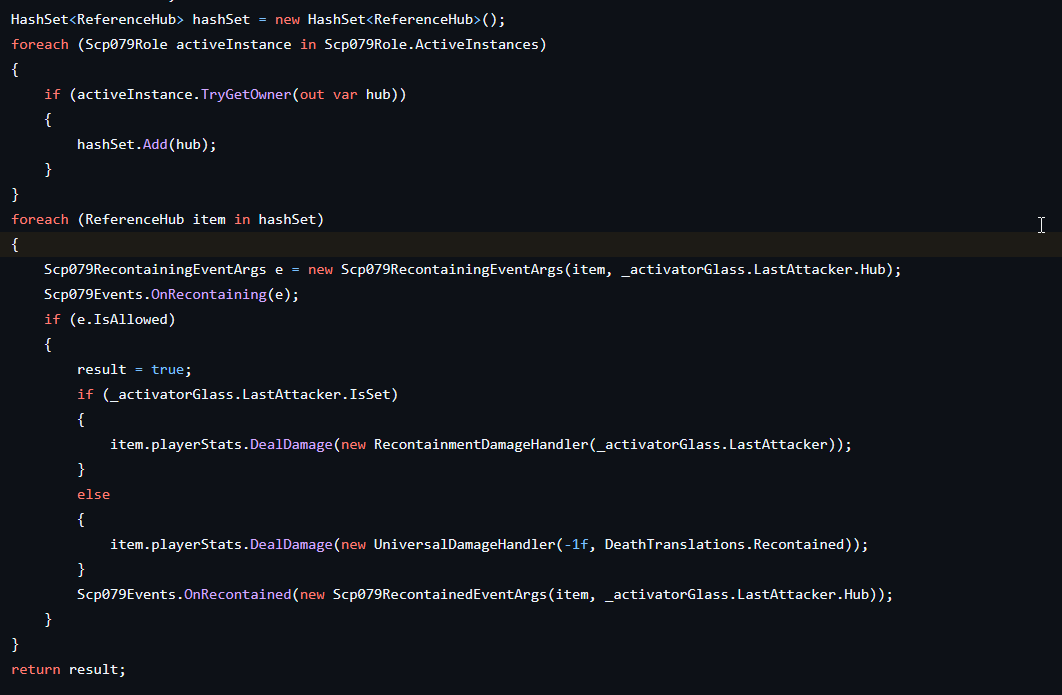Click the '-1f' damage value
Viewport: 1062px width, 695px height.
pyautogui.click(x=575, y=545)
